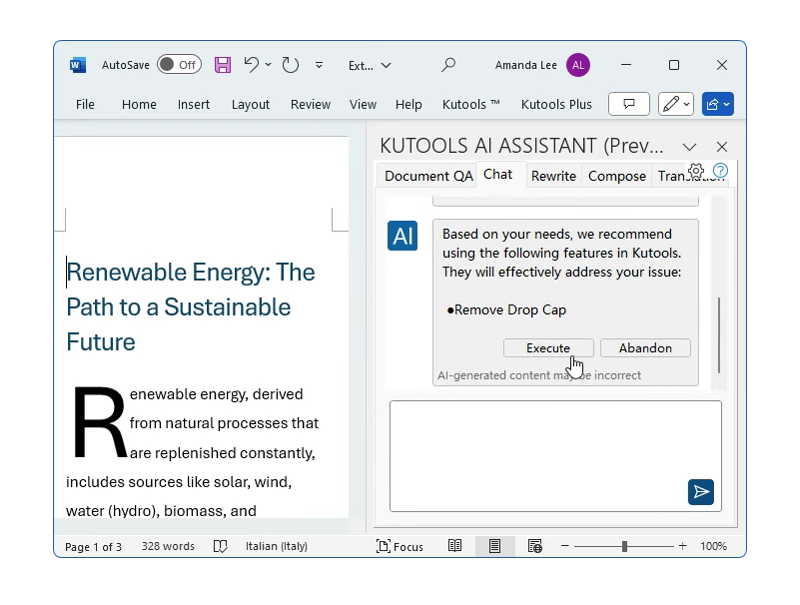Viewport: 800px width, 605px height.
Task: Switch to the Insert ribbon tab
Action: point(193,104)
